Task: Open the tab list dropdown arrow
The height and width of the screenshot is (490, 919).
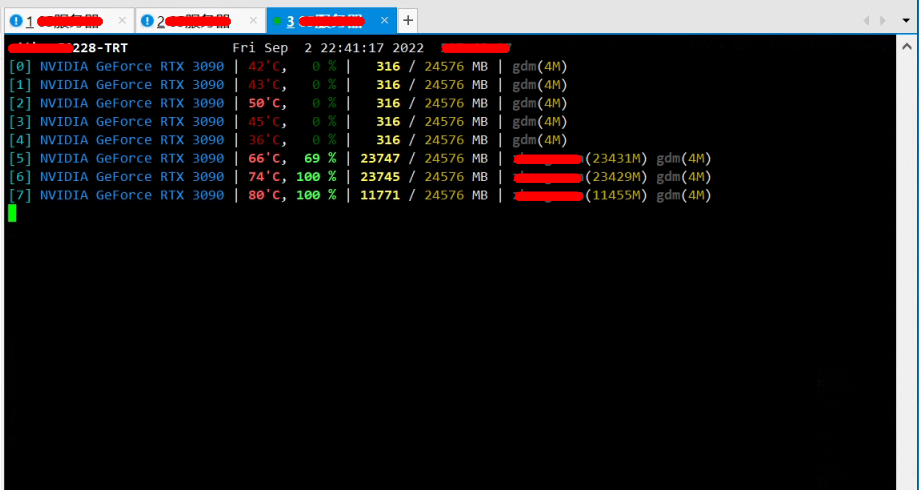Action: pyautogui.click(x=906, y=21)
